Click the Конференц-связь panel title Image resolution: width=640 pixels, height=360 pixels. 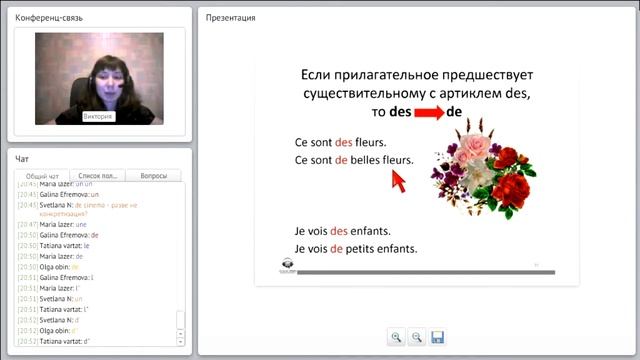click(49, 18)
